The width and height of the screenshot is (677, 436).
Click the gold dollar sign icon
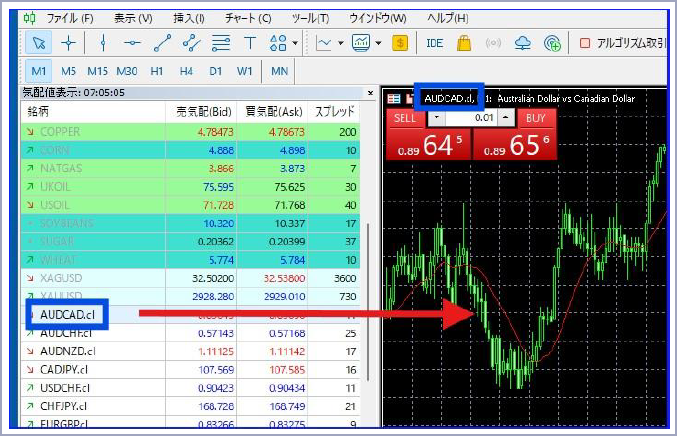pos(400,43)
